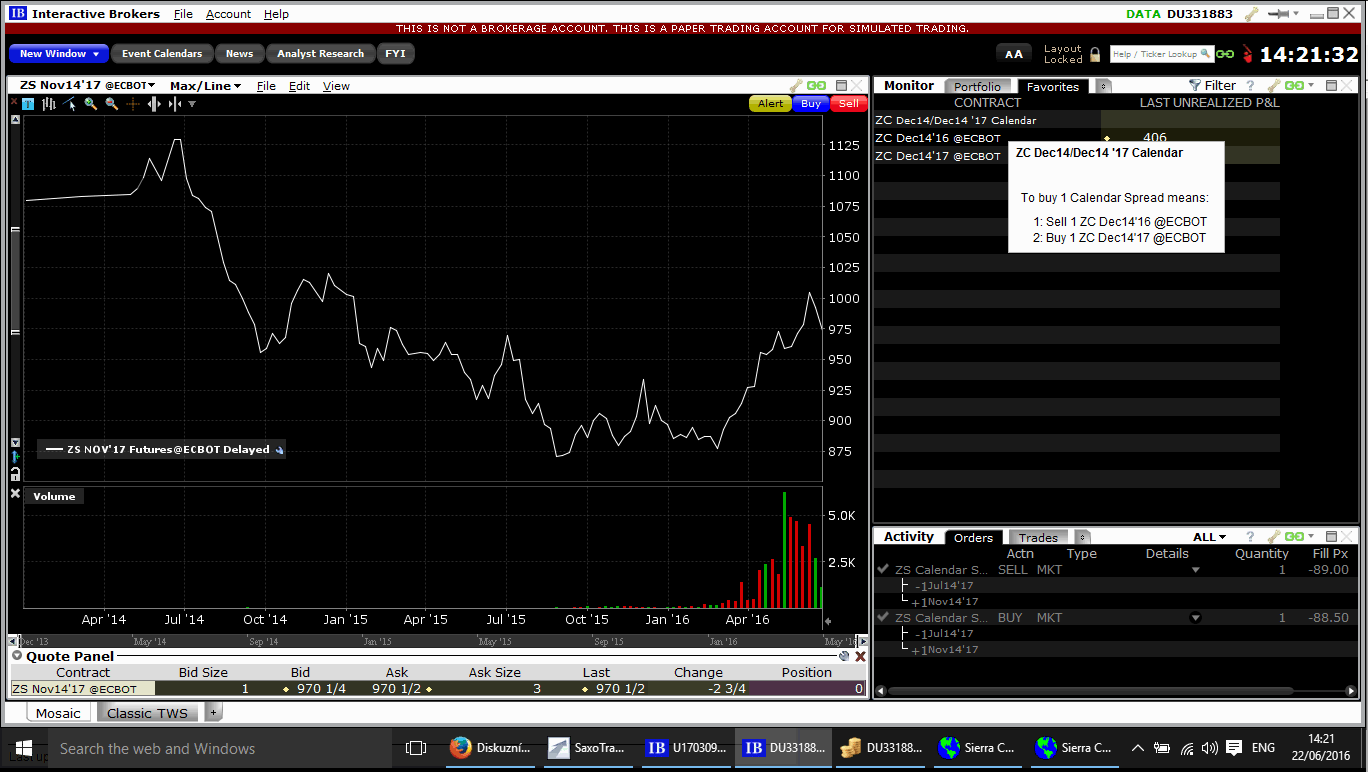The width and height of the screenshot is (1368, 772).
Task: Click the FYI button
Action: point(396,54)
